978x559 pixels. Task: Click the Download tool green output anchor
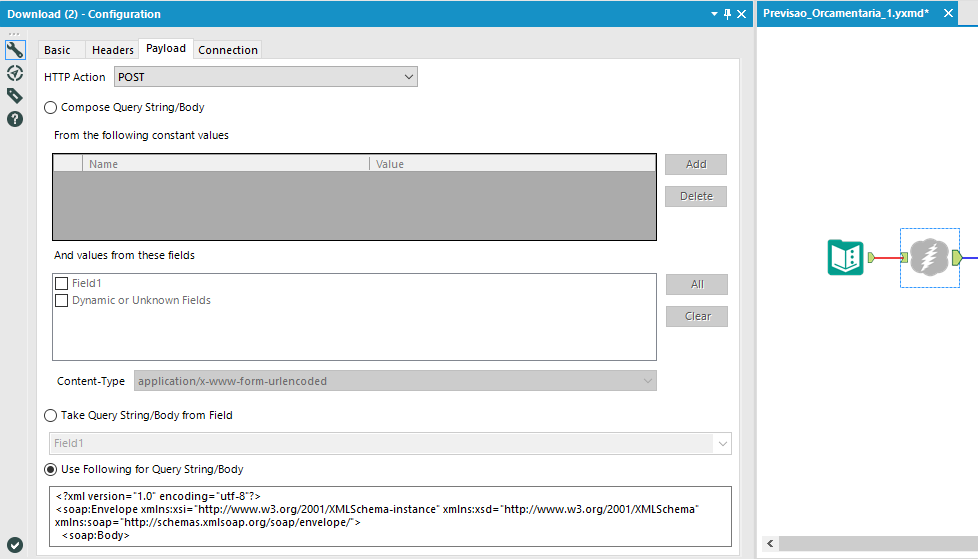pos(957,257)
